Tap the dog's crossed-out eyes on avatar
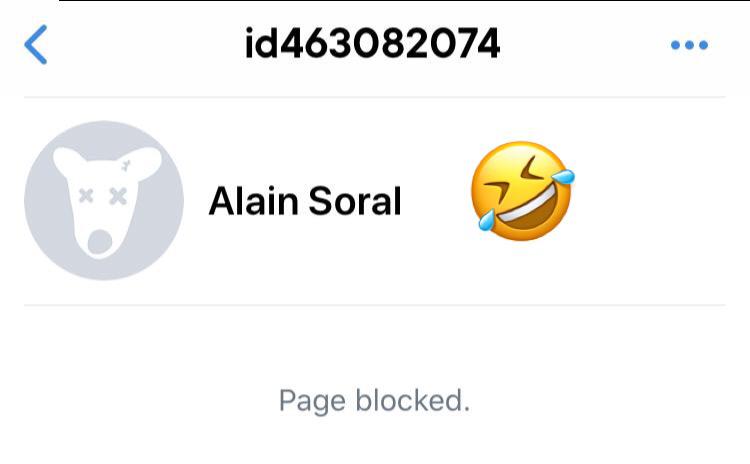750x464 pixels. (102, 196)
